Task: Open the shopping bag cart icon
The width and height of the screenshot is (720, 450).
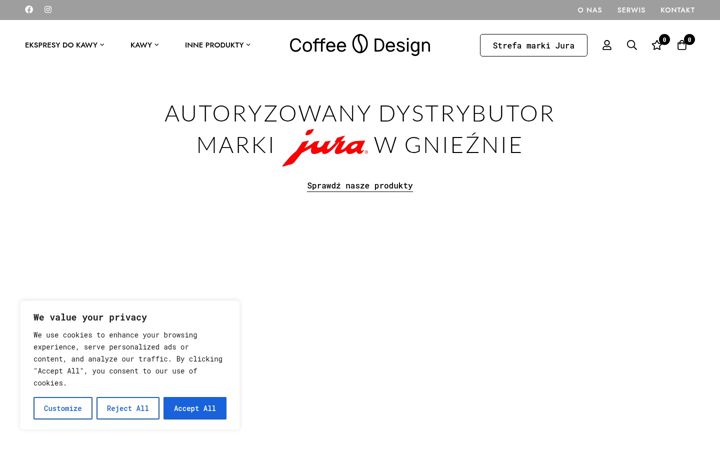Action: (682, 45)
